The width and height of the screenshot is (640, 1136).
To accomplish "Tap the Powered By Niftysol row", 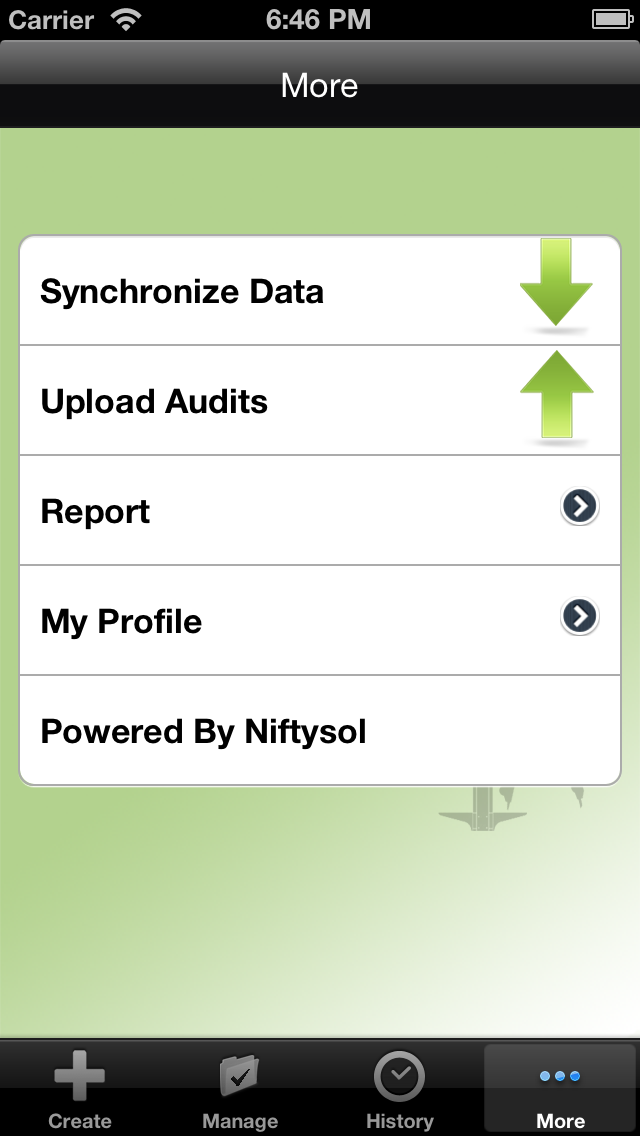I will pyautogui.click(x=203, y=732).
